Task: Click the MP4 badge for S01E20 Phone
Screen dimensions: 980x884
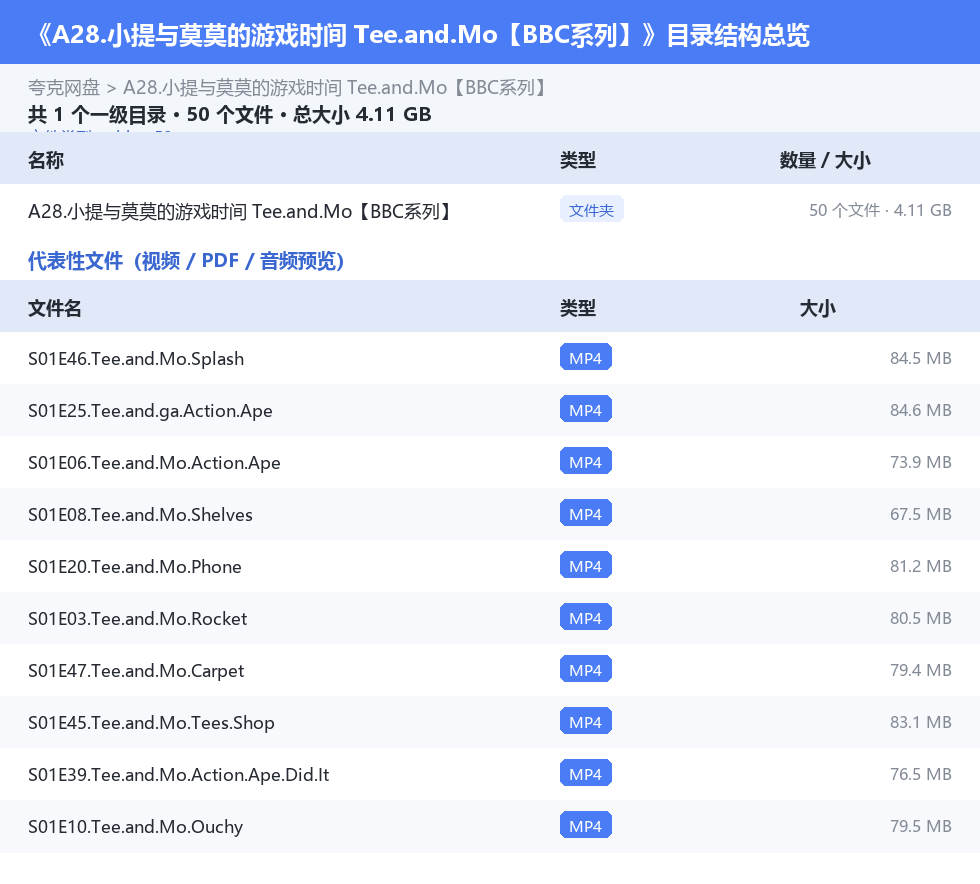Action: click(x=586, y=565)
